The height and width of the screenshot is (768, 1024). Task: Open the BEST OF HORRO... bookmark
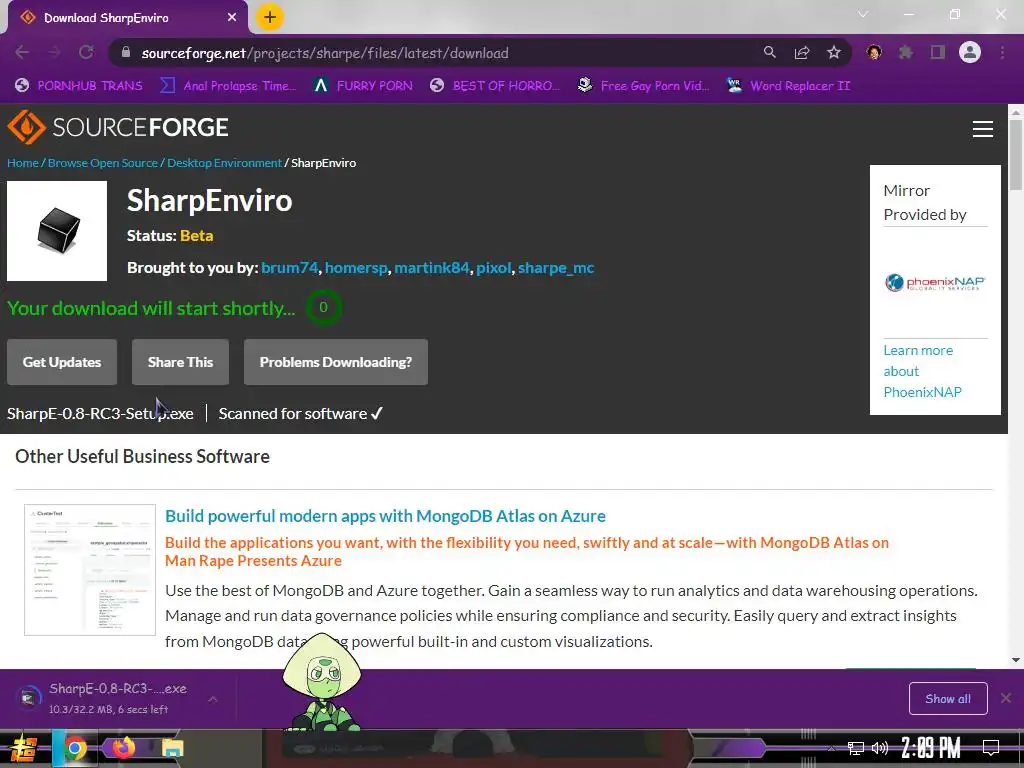494,86
